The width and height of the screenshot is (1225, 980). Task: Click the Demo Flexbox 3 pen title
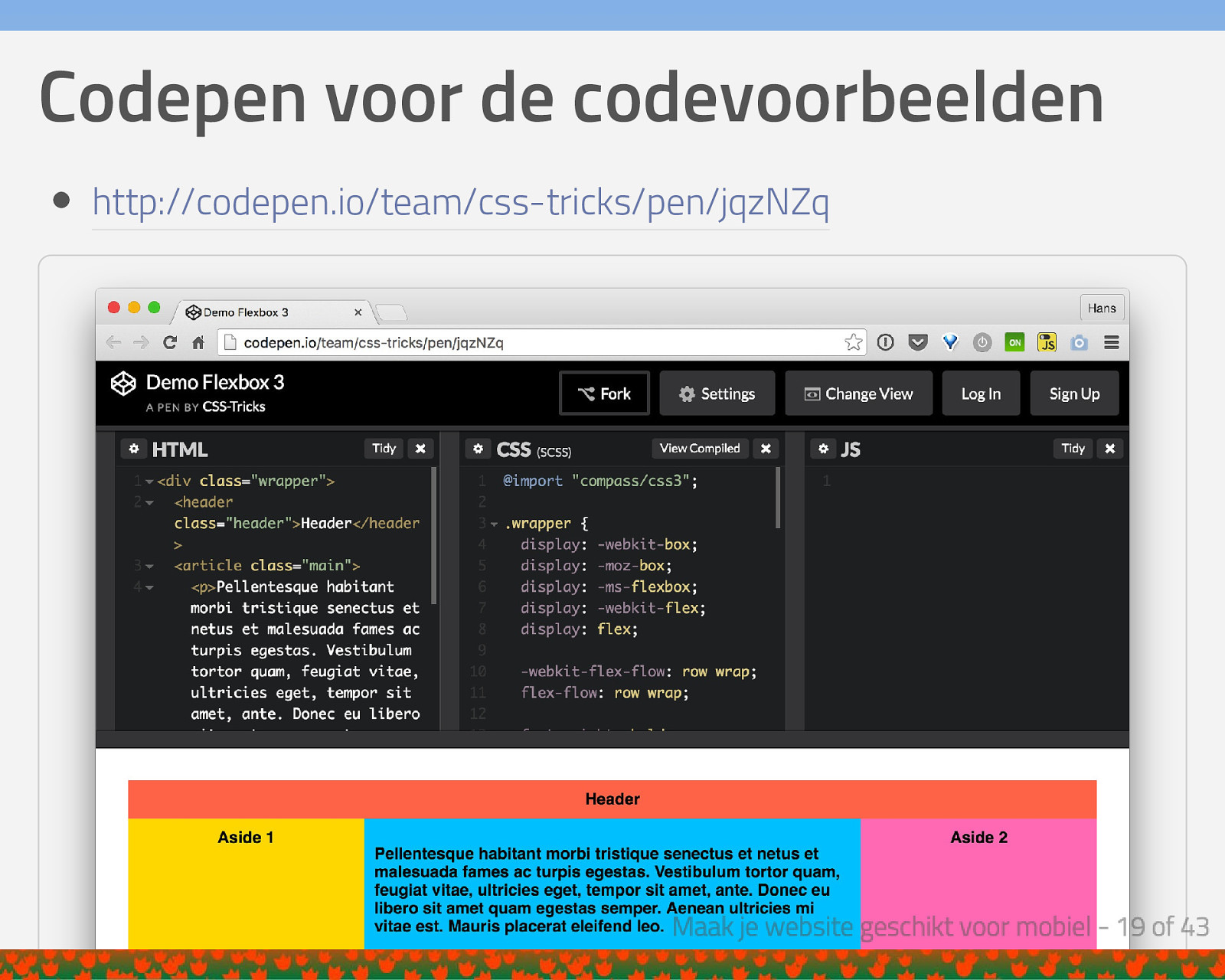(215, 382)
